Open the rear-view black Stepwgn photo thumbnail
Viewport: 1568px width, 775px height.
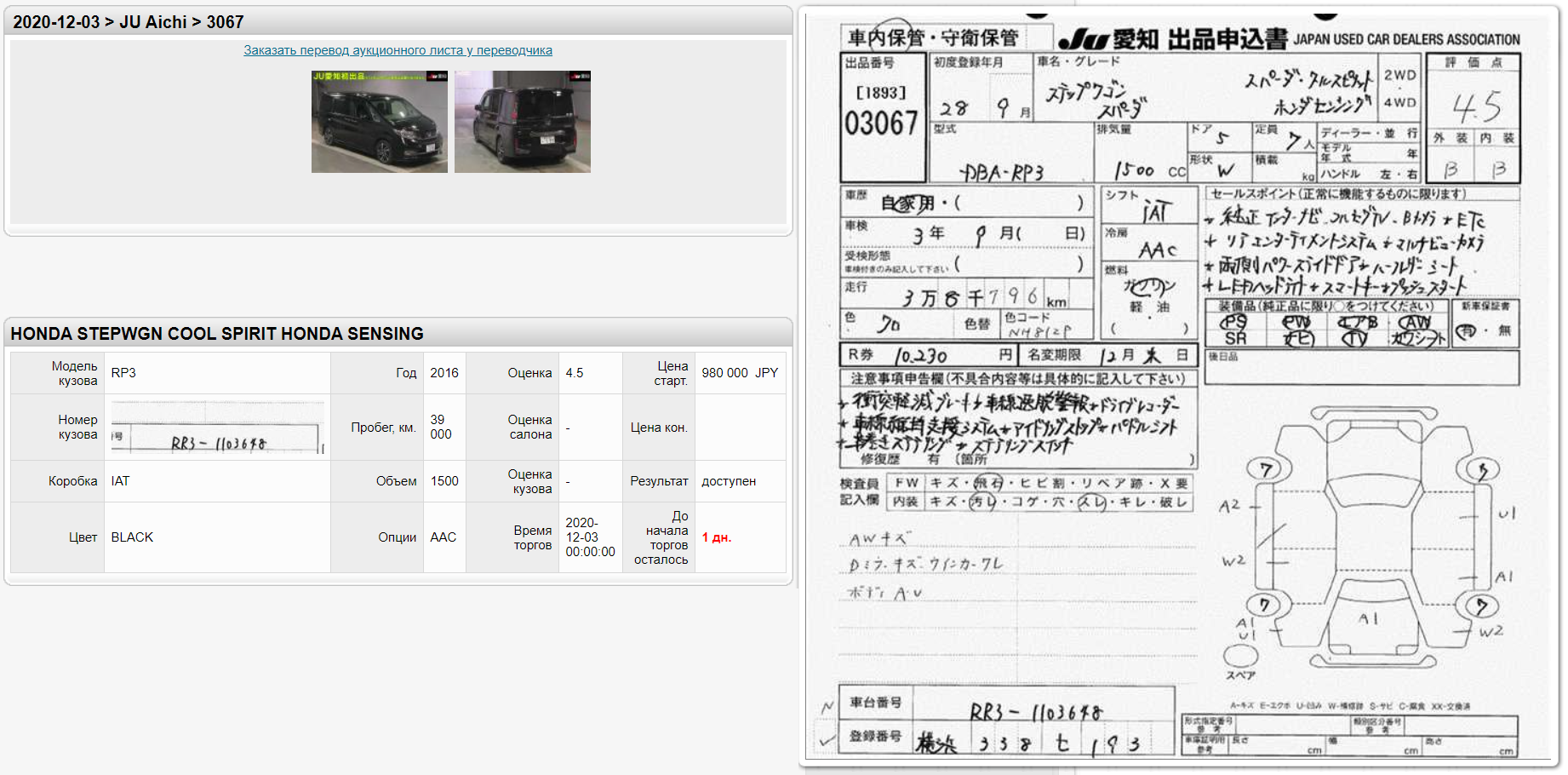pyautogui.click(x=523, y=122)
